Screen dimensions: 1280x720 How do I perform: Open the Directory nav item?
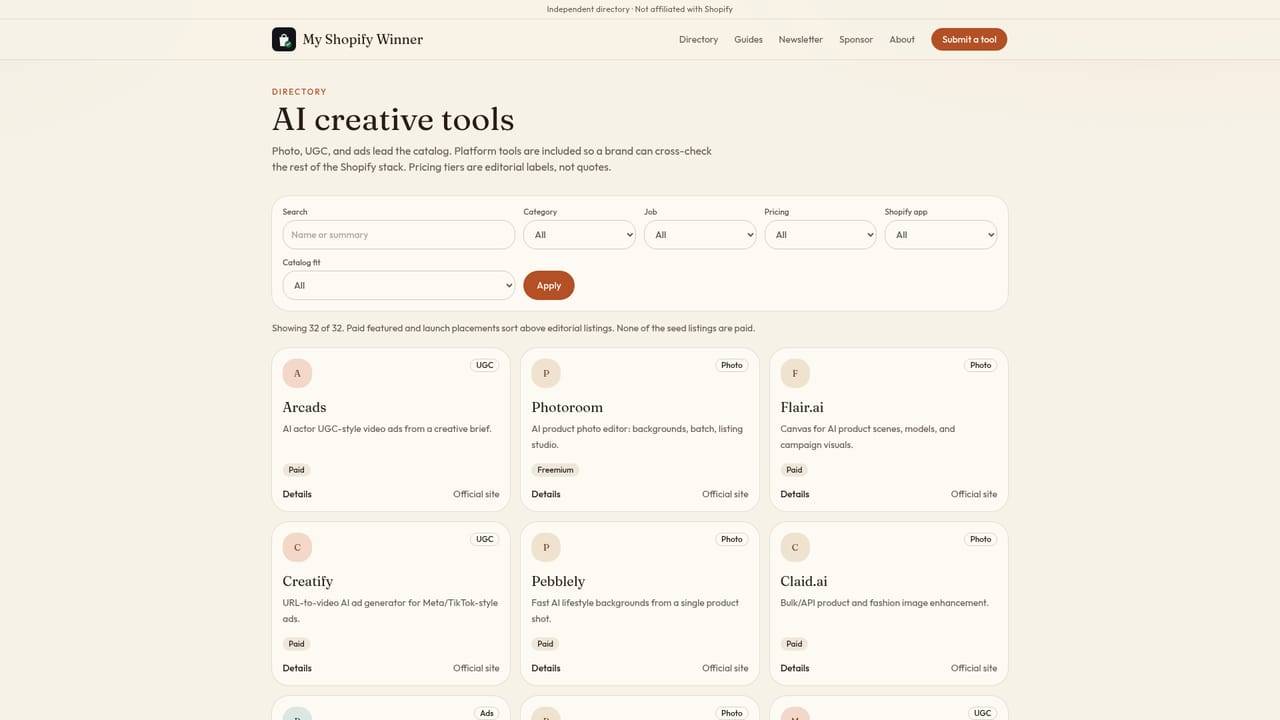pyautogui.click(x=698, y=39)
